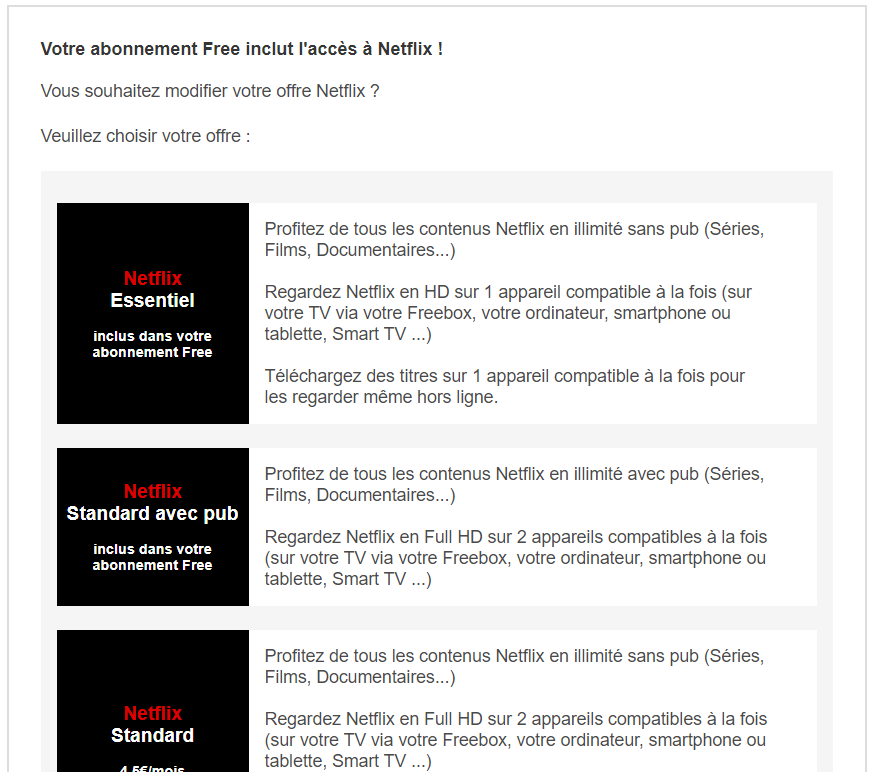Click 'inclus dans votre abonnement Free' under Standard avec pub

pyautogui.click(x=152, y=557)
